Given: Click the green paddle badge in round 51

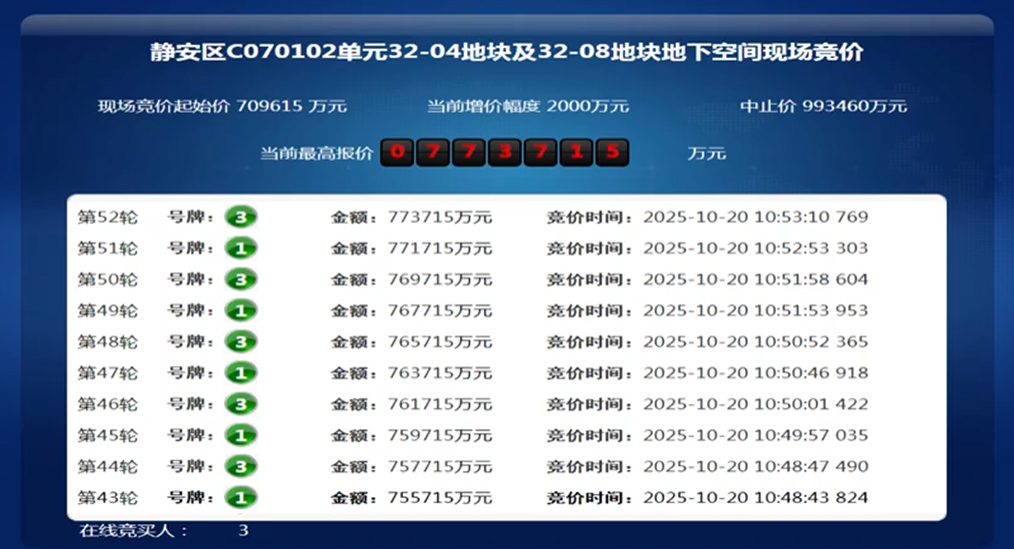Looking at the screenshot, I should coord(240,248).
